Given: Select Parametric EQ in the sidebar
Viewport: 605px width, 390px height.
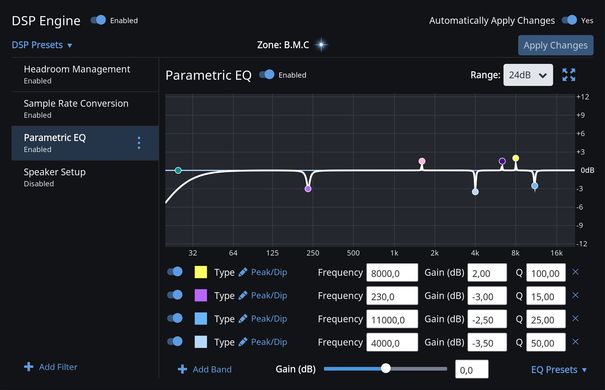Looking at the screenshot, I should [x=85, y=143].
